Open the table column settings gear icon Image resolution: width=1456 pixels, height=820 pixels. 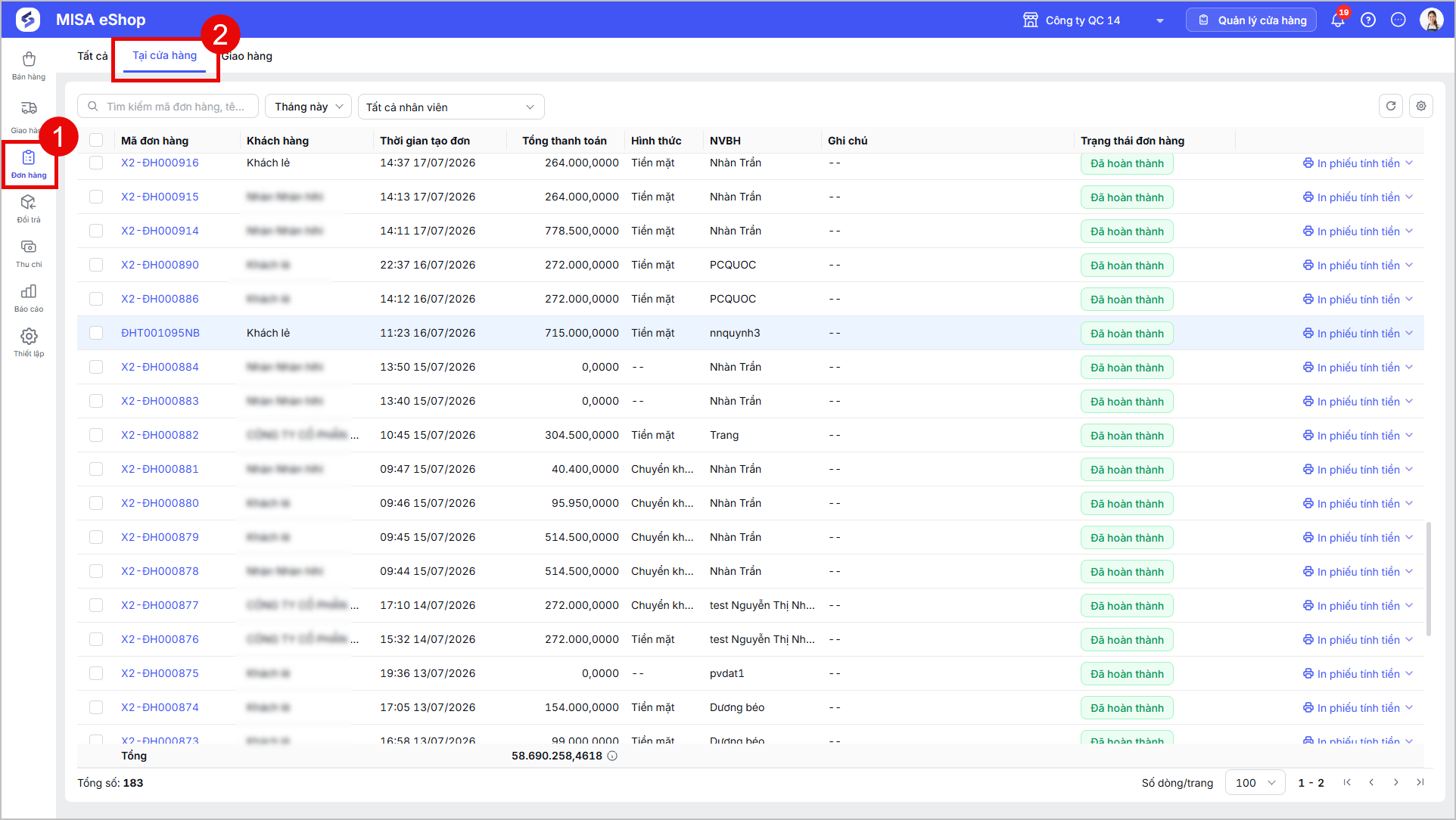coord(1421,107)
